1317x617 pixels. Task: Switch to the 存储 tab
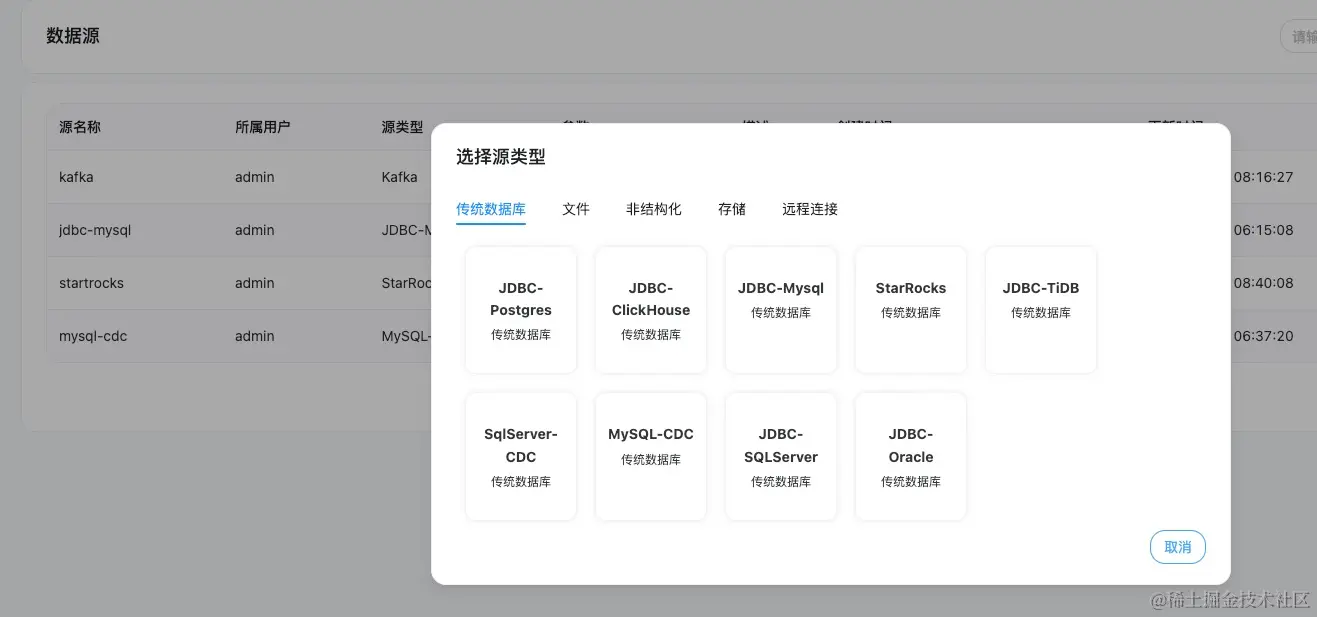[x=732, y=209]
